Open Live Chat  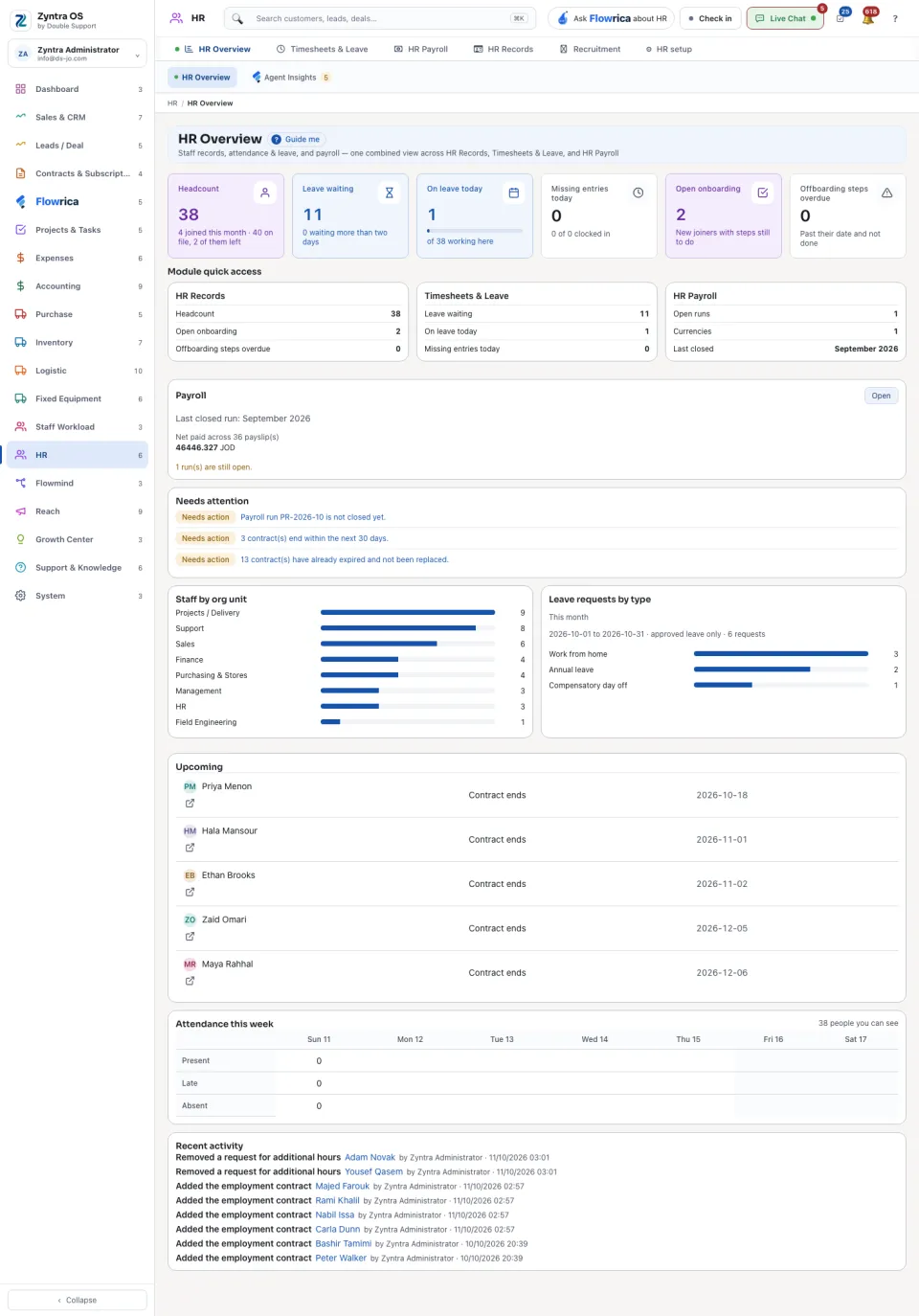(x=785, y=18)
